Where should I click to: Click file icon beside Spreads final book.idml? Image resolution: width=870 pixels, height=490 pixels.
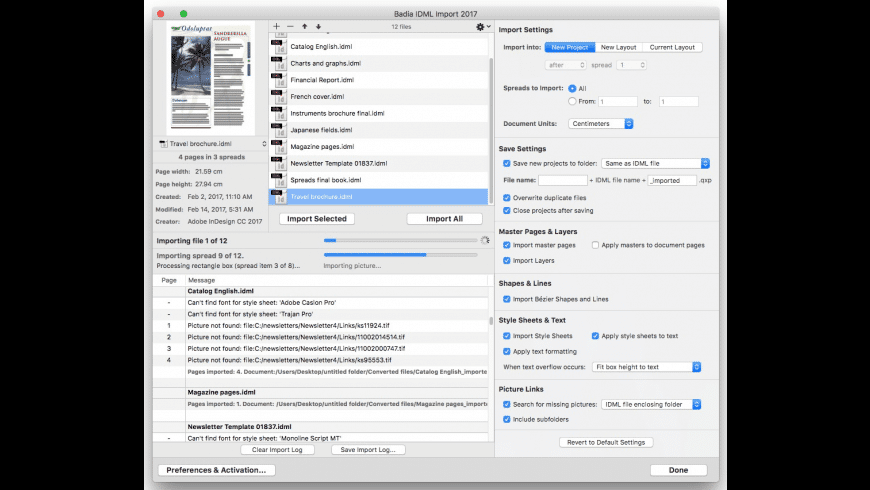click(279, 180)
